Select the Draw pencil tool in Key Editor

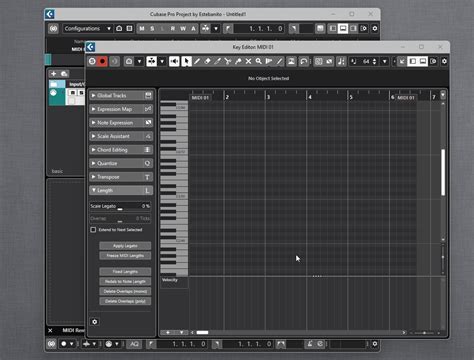[197, 61]
